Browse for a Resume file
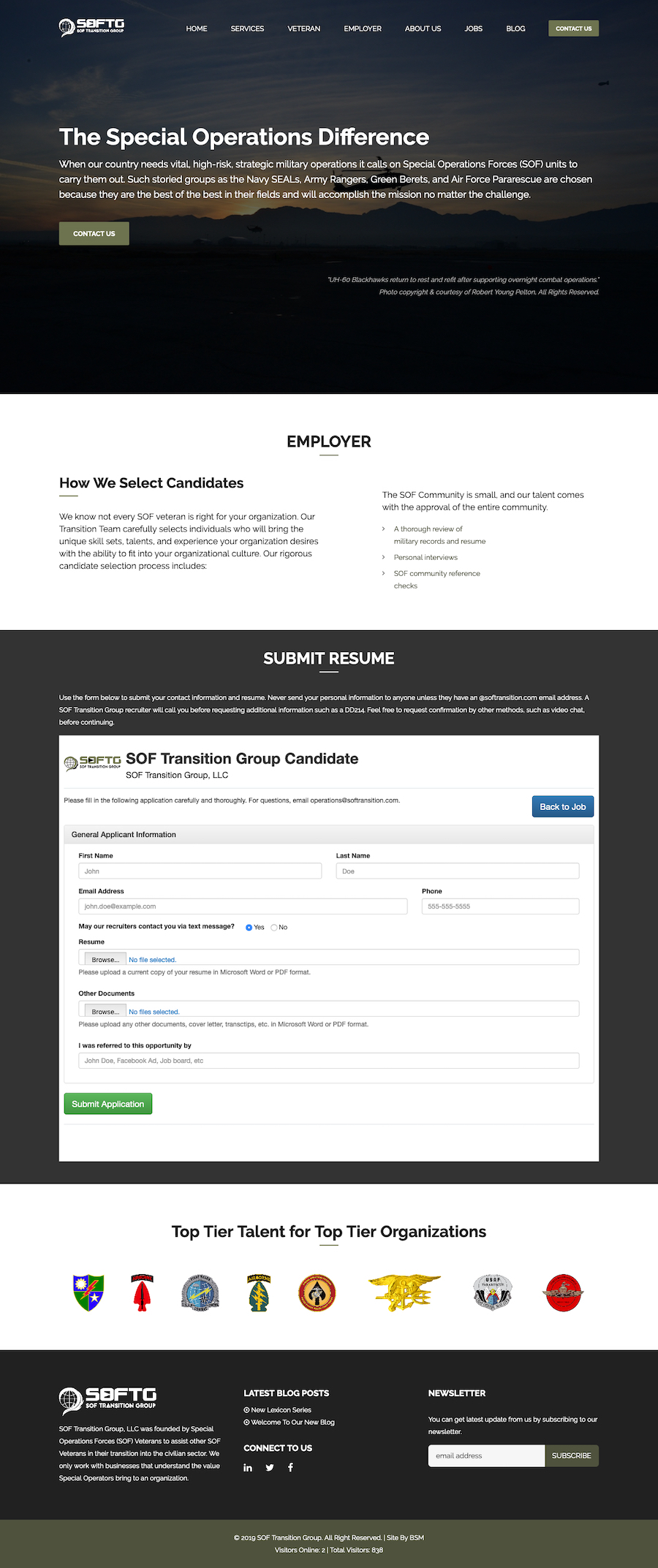Screen dimensions: 658x1568 [105, 959]
